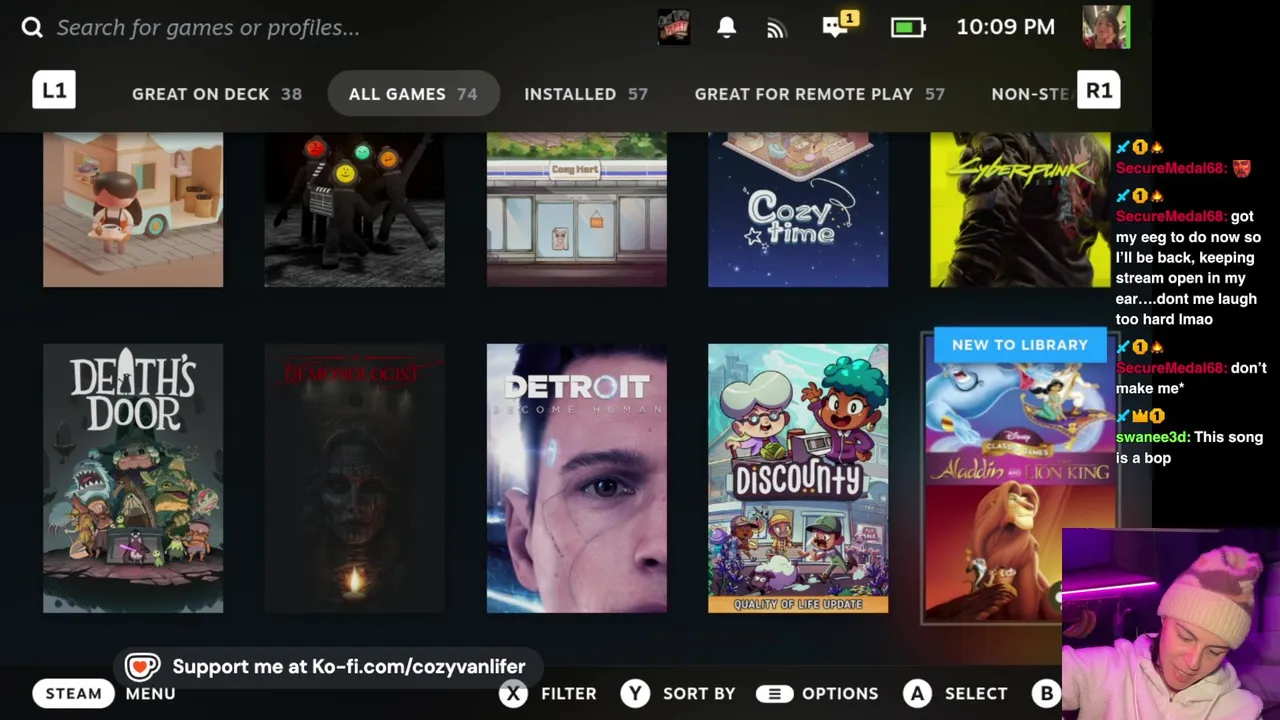Open Detroit Become Human cover
This screenshot has height=720, width=1280.
pyautogui.click(x=576, y=478)
